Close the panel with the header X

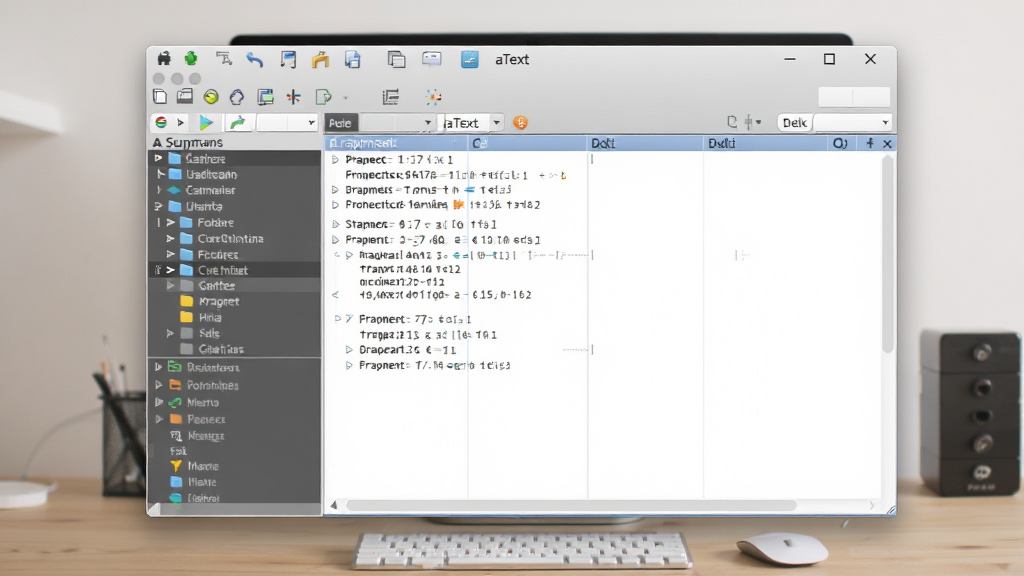[x=887, y=144]
